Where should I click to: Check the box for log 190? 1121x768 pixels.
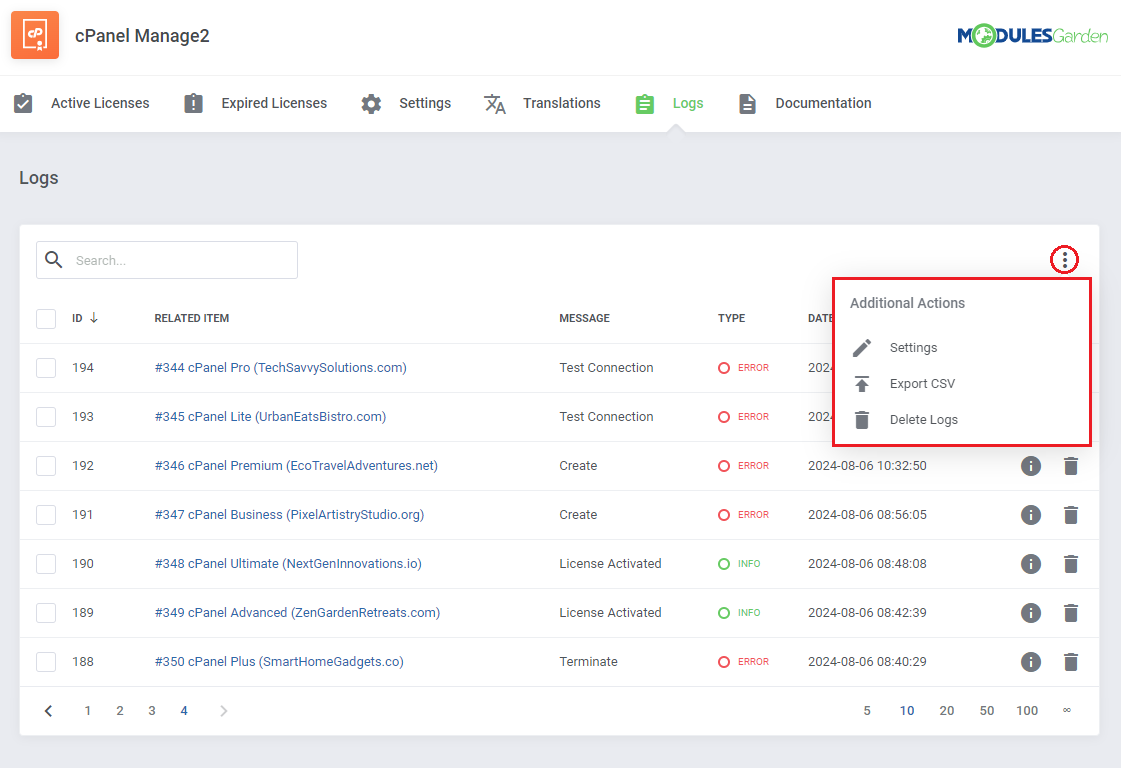coord(46,563)
